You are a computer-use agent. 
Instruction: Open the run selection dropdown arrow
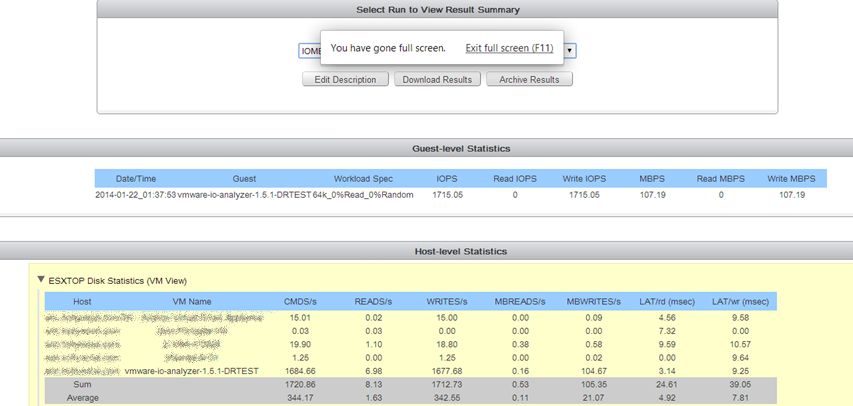[569, 50]
